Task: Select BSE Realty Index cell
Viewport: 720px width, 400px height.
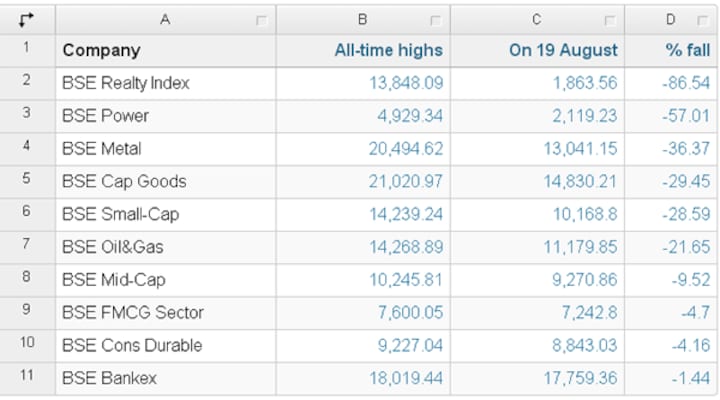Action: (166, 84)
